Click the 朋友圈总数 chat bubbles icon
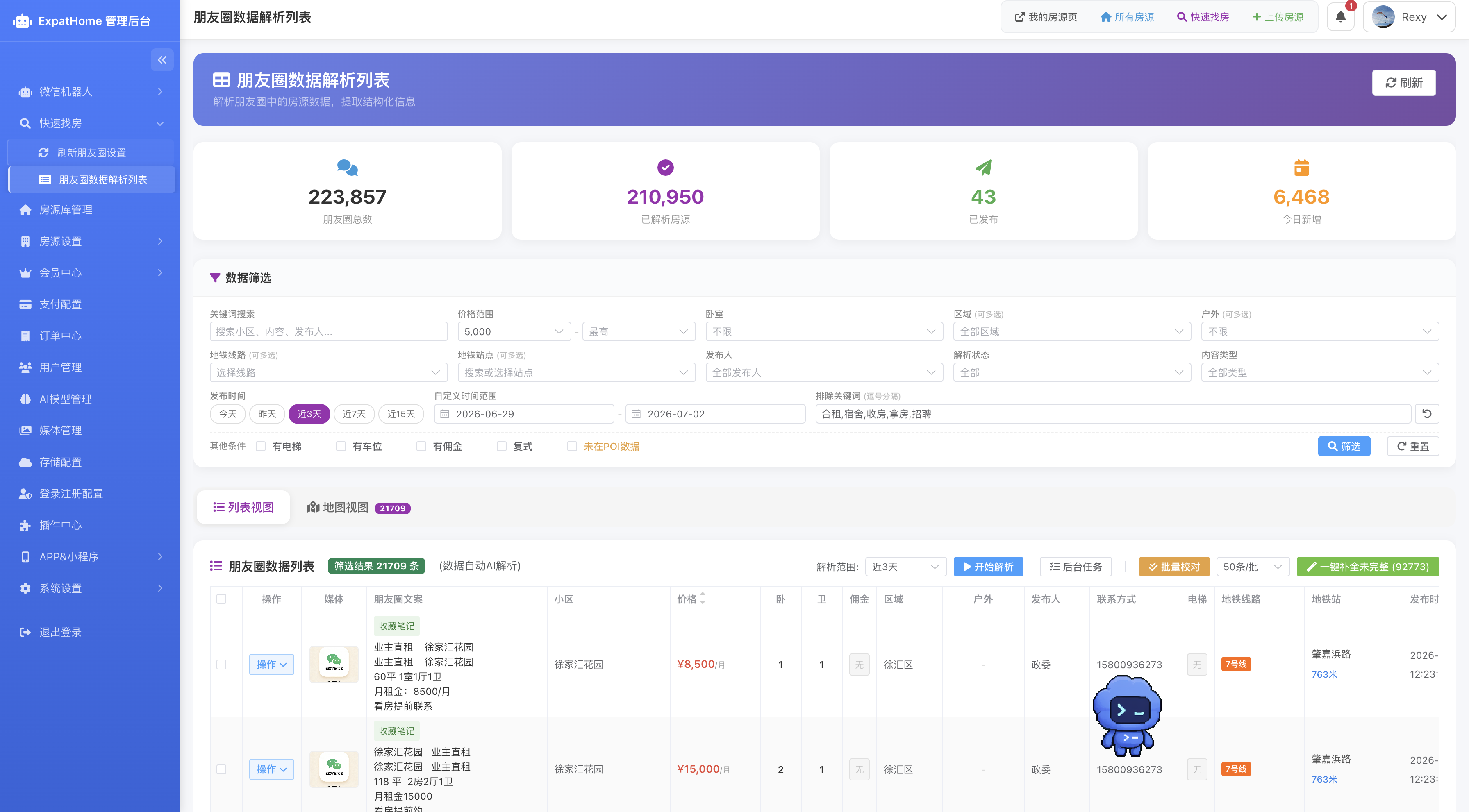This screenshot has width=1469, height=812. (347, 168)
